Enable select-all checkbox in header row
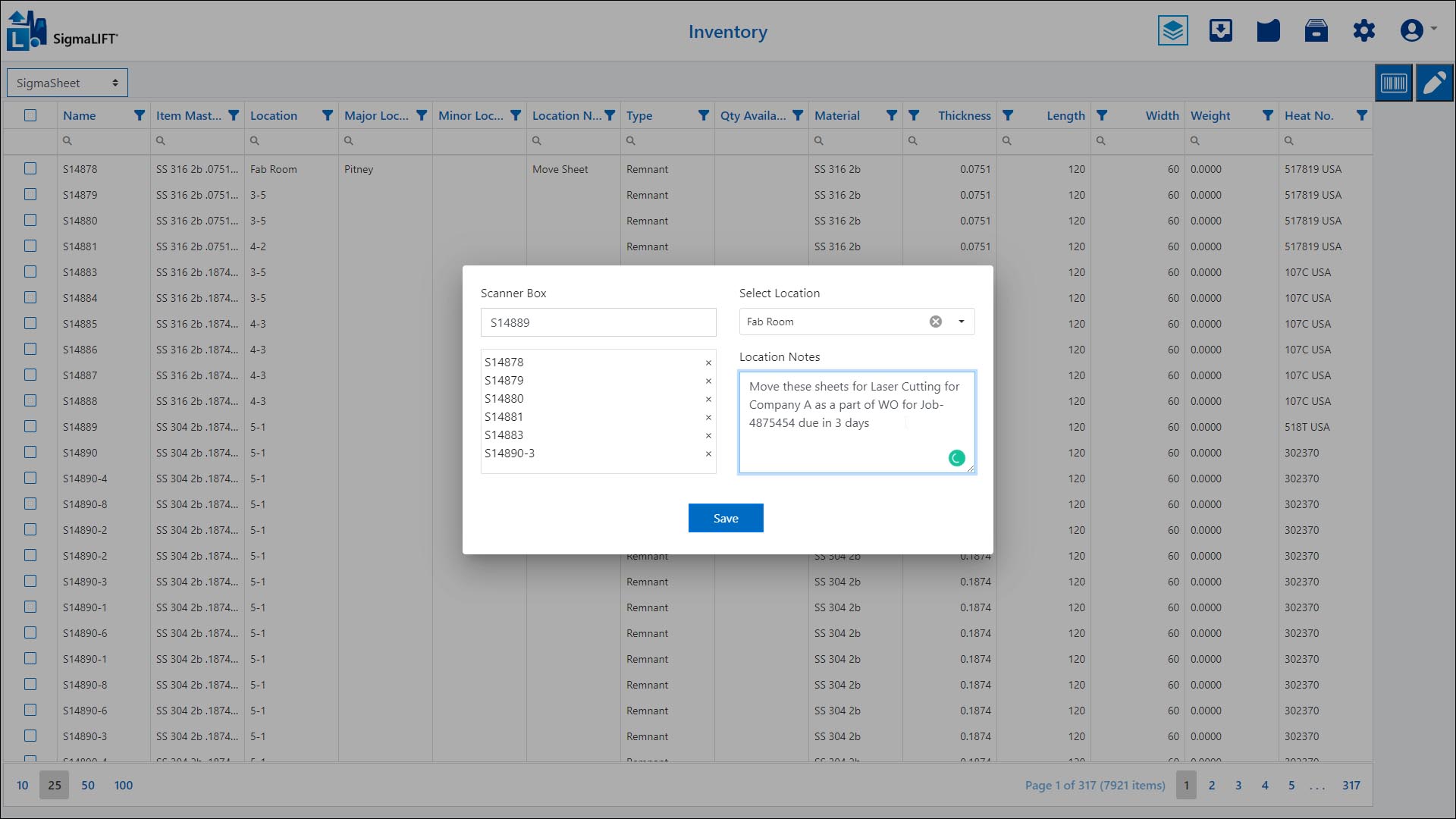This screenshot has width=1456, height=819. pyautogui.click(x=30, y=114)
